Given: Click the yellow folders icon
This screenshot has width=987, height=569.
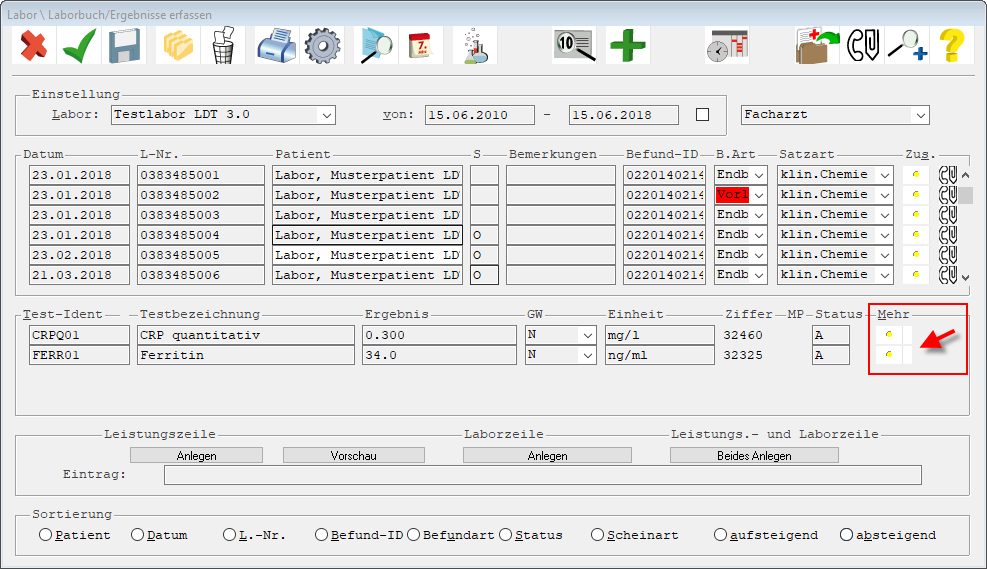Looking at the screenshot, I should coord(178,45).
